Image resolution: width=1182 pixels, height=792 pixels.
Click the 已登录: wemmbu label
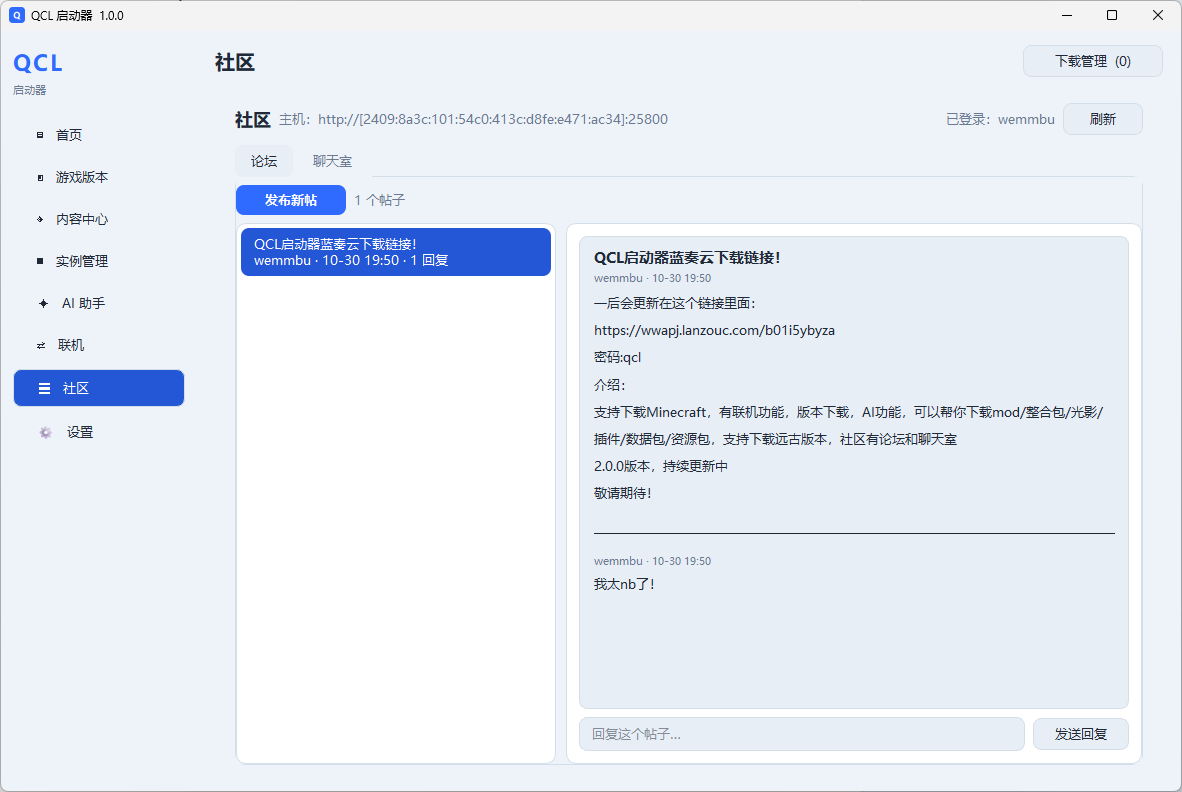[1000, 119]
